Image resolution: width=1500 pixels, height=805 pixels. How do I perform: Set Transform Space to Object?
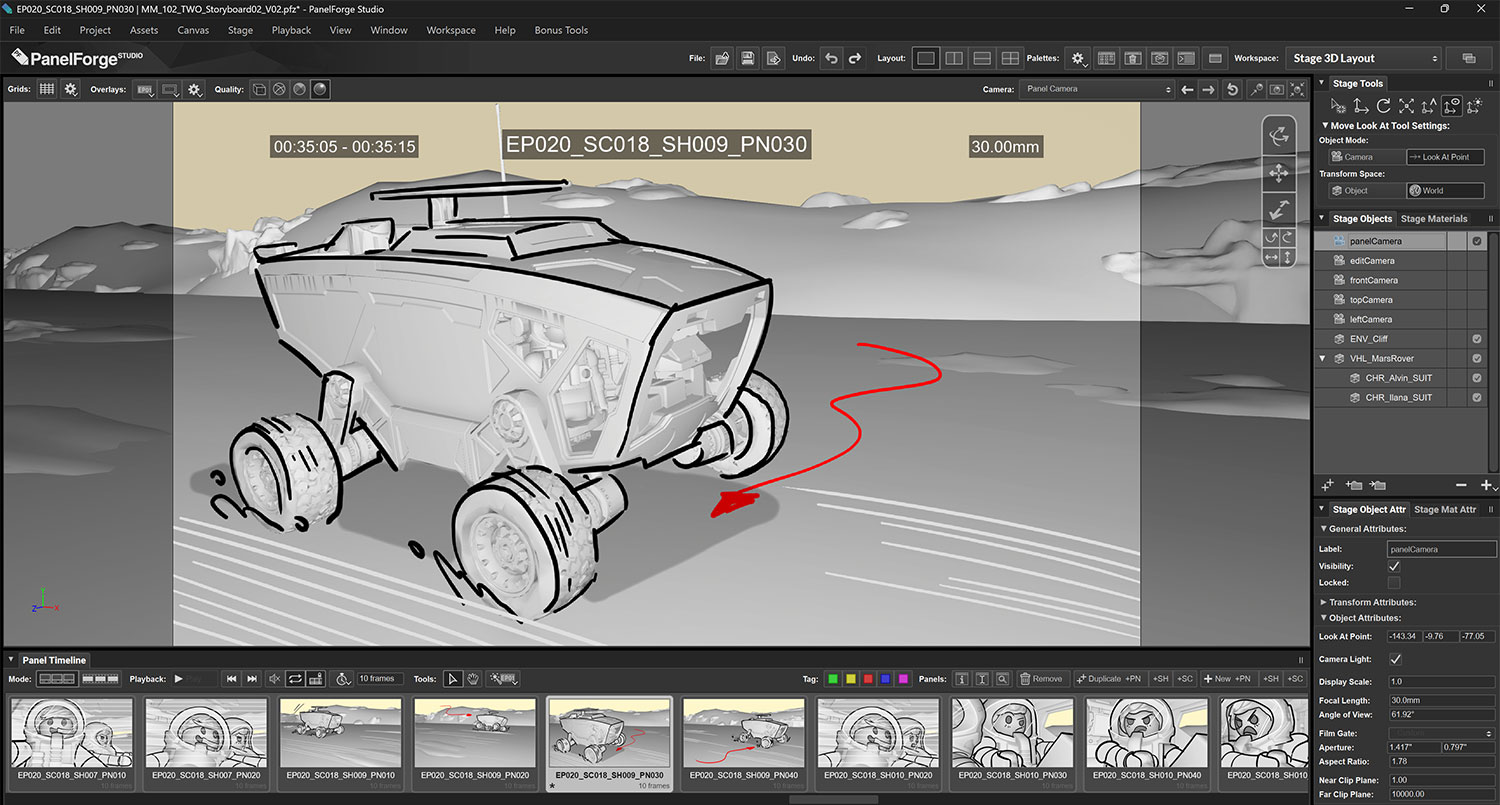[1366, 190]
